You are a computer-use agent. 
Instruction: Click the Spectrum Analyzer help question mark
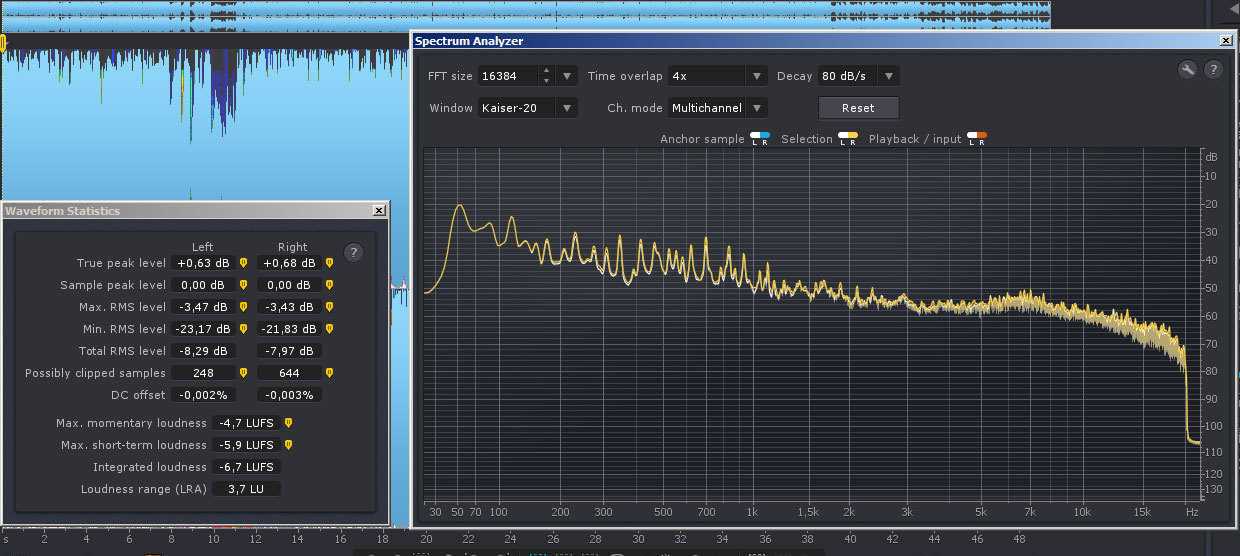1213,70
